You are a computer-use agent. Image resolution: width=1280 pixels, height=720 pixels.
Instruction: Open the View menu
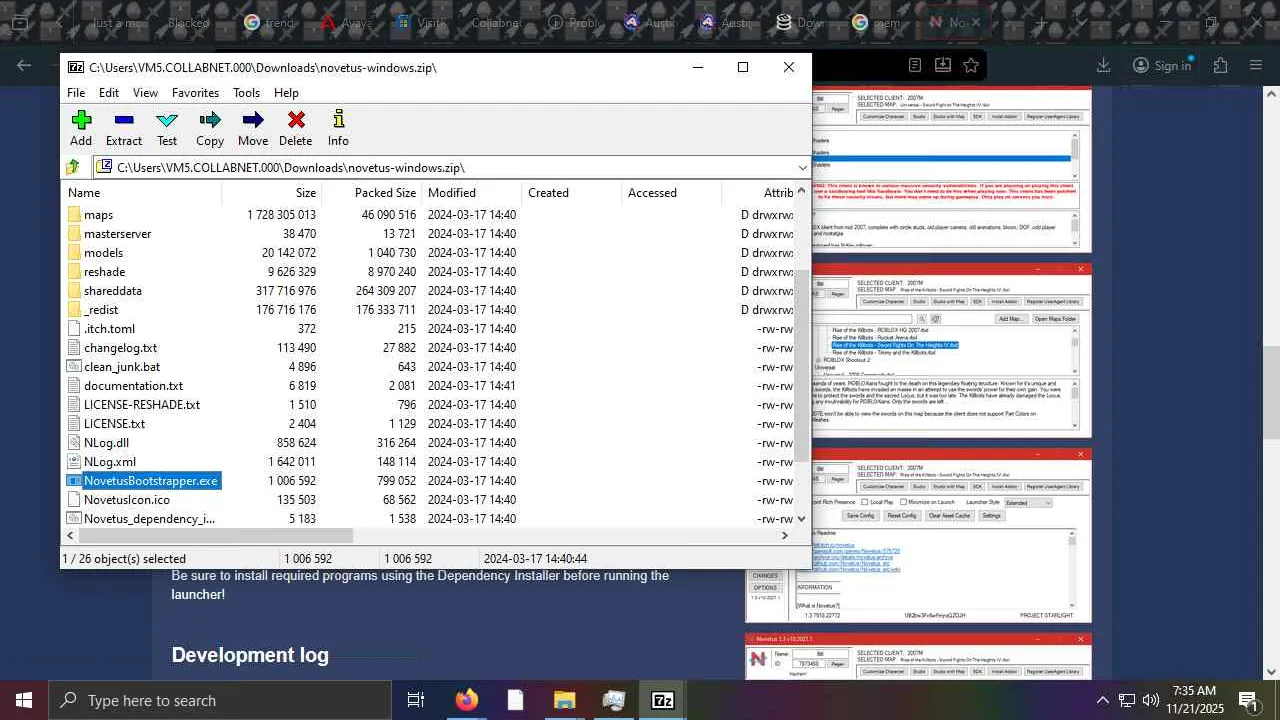(145, 93)
